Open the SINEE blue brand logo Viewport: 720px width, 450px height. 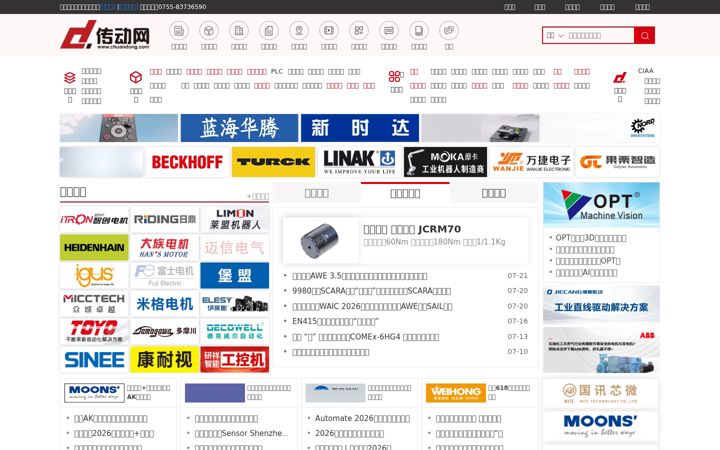[x=94, y=359]
